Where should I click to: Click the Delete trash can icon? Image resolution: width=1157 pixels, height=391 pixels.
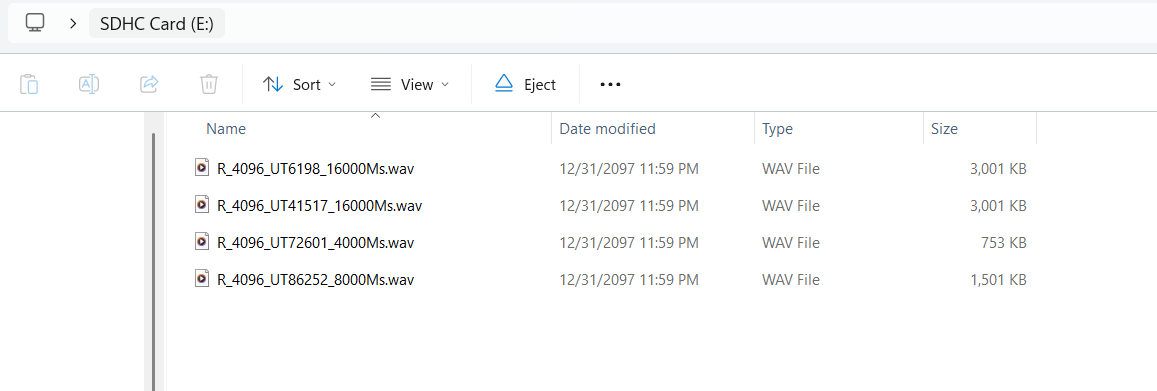[x=209, y=84]
